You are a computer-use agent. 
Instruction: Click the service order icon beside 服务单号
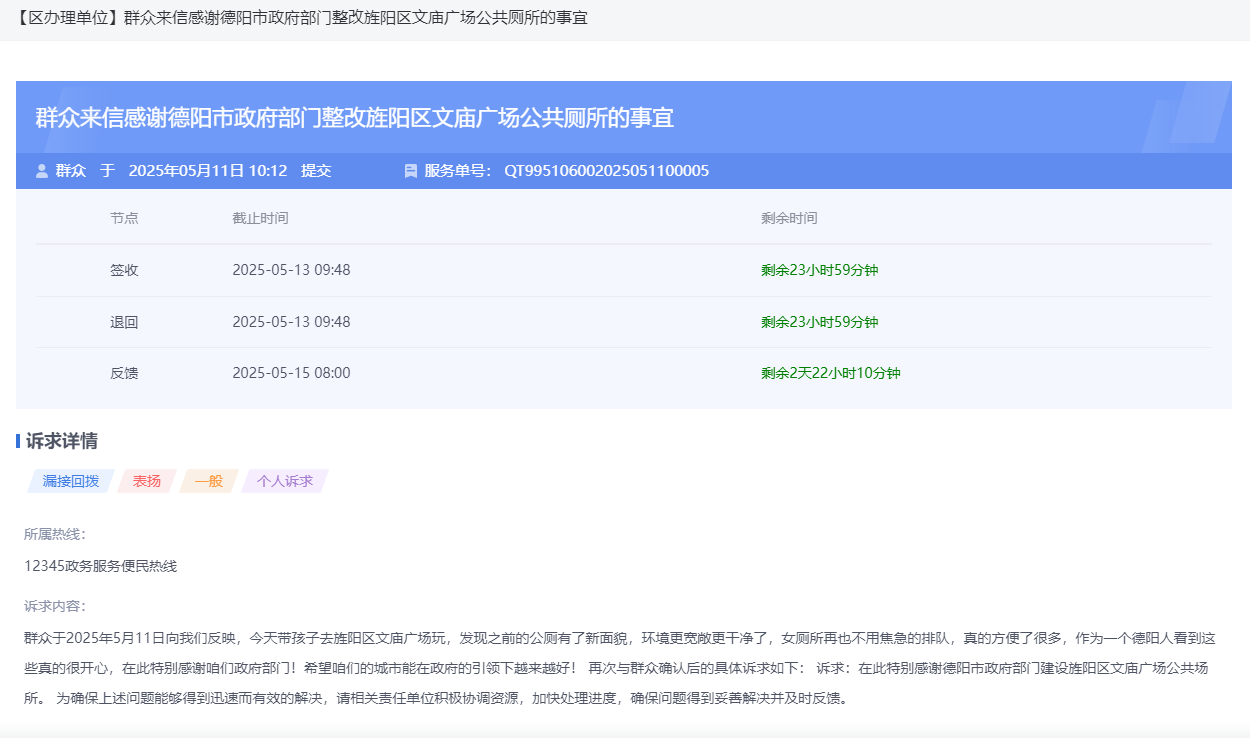point(411,171)
